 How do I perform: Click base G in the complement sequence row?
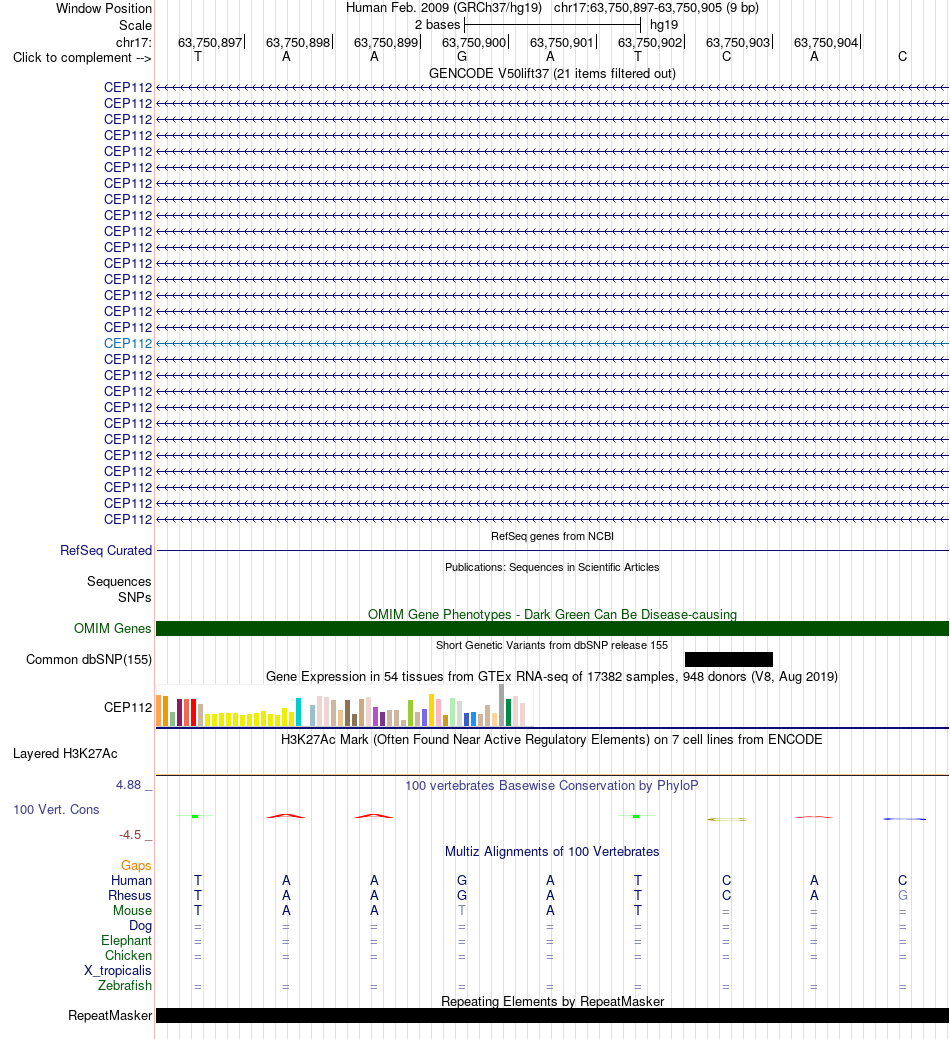tap(462, 56)
